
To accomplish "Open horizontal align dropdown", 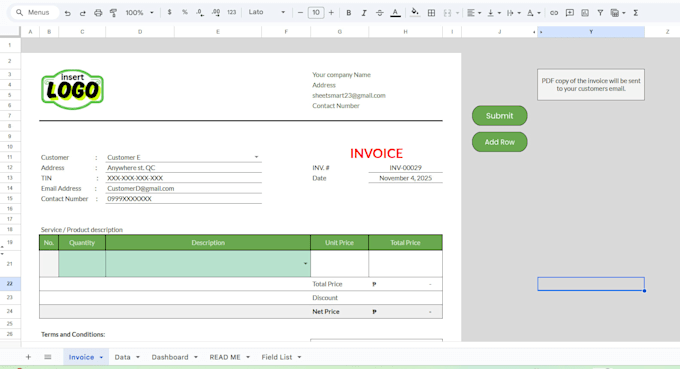I will click(474, 13).
